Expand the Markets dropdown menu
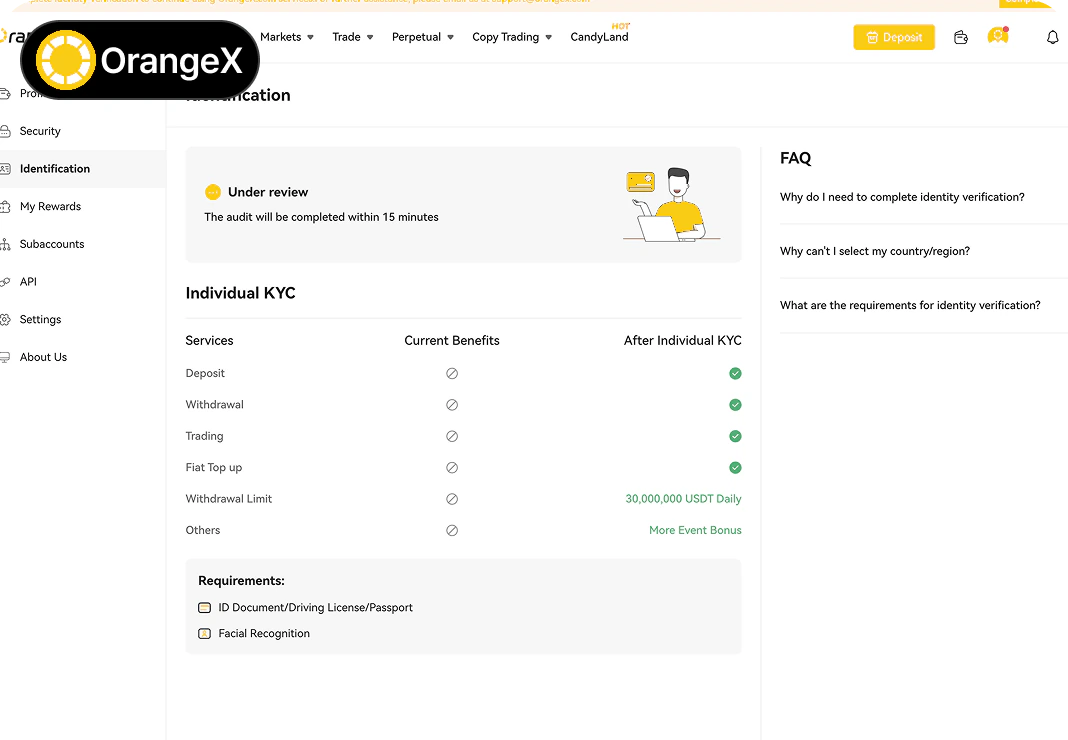 [287, 37]
